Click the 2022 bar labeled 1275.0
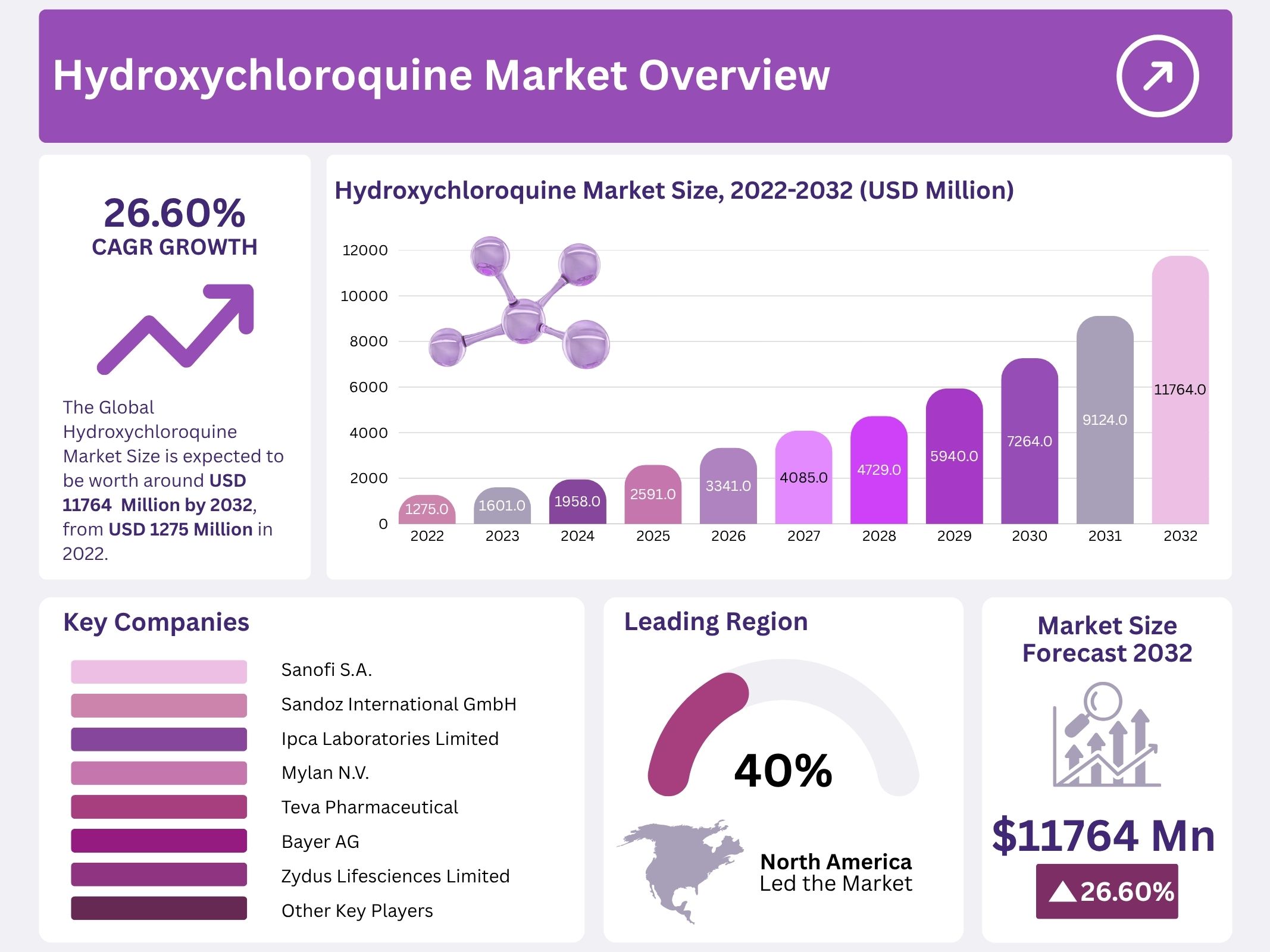 pos(427,510)
